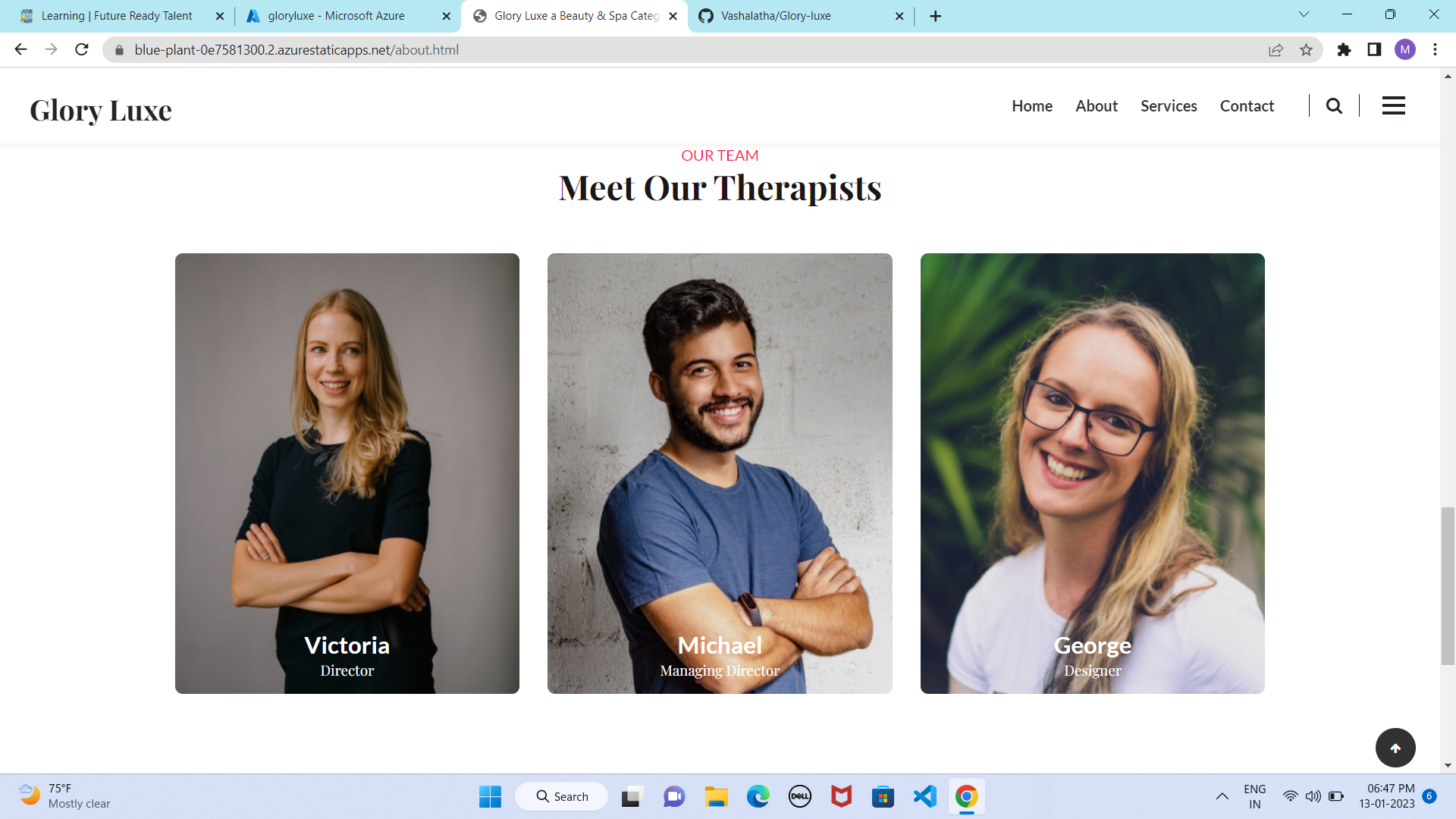Click the Glory Luxe logo
Screen dimensions: 1456x819
101,111
